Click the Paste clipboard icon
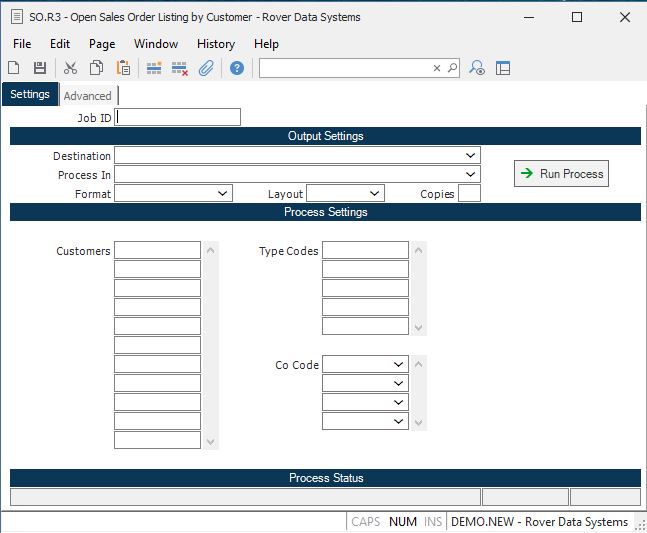647x533 pixels. pyautogui.click(x=123, y=68)
